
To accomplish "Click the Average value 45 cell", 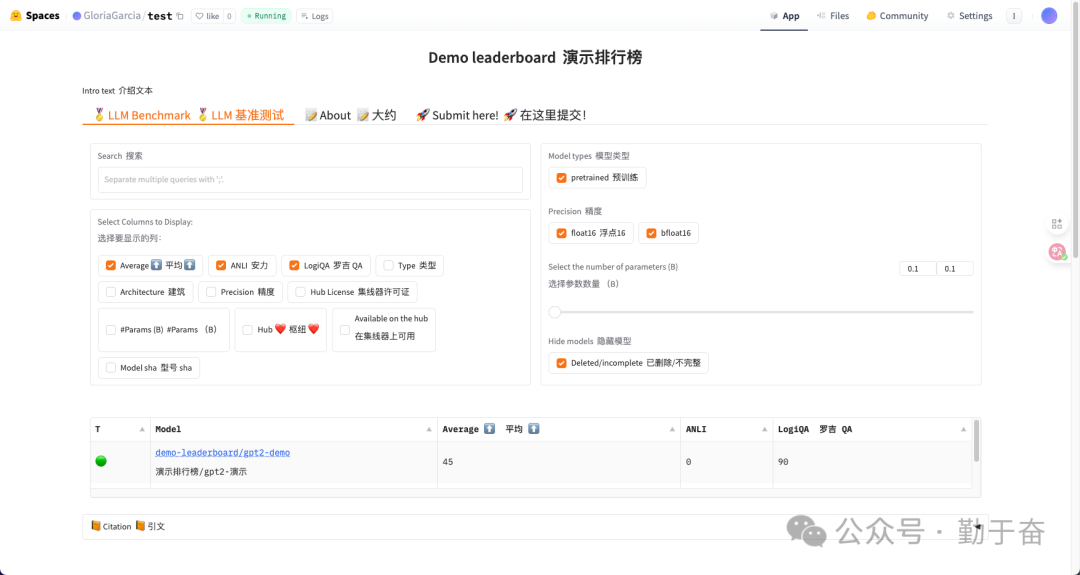I will pos(559,462).
